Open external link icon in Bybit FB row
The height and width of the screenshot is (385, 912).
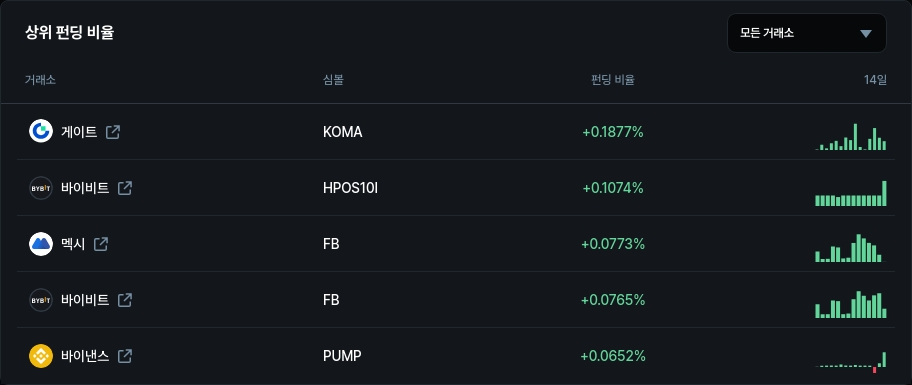click(x=124, y=300)
